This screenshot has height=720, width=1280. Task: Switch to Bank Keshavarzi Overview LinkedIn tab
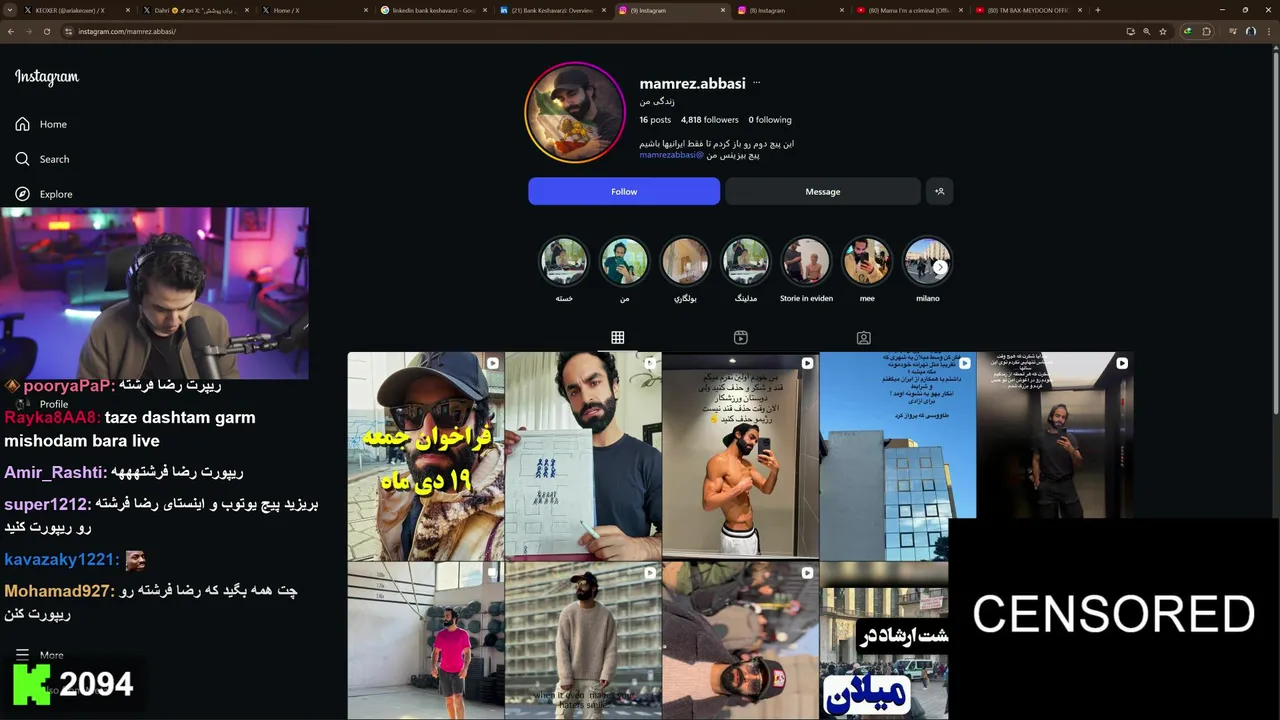(x=551, y=10)
